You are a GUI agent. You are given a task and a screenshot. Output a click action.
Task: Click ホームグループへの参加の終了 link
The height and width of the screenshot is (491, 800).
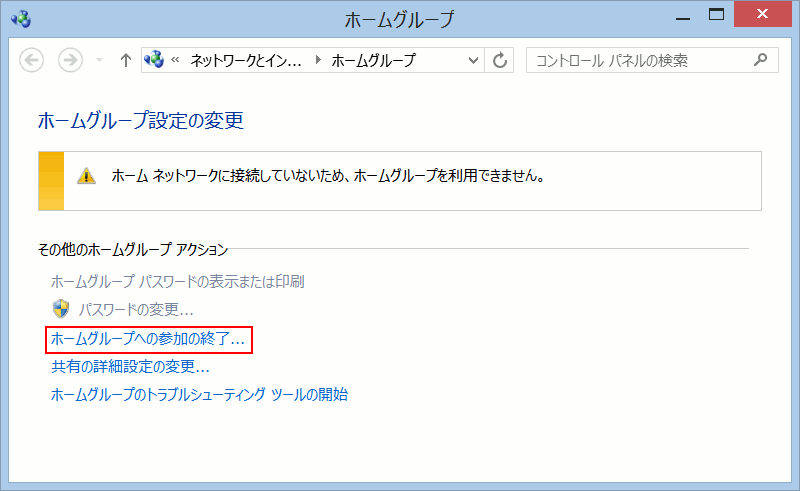click(x=148, y=340)
